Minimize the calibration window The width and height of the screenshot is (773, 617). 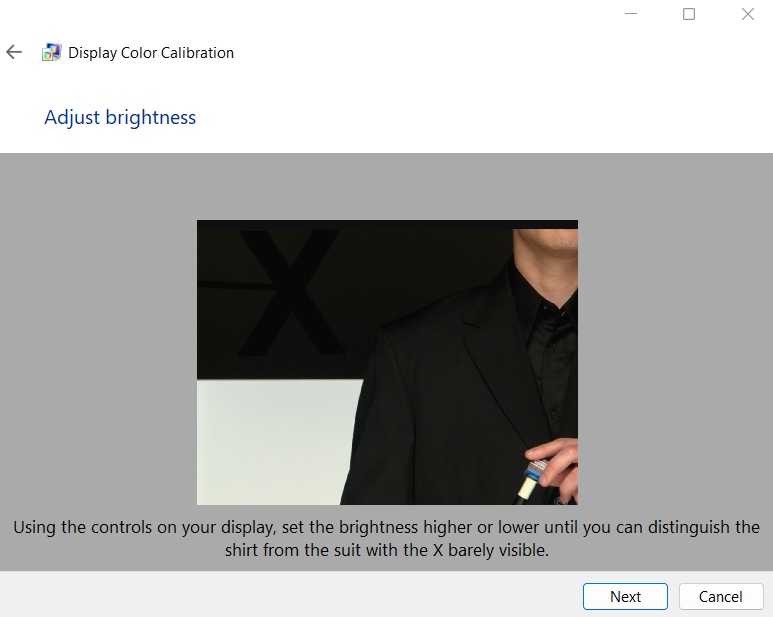tap(631, 14)
